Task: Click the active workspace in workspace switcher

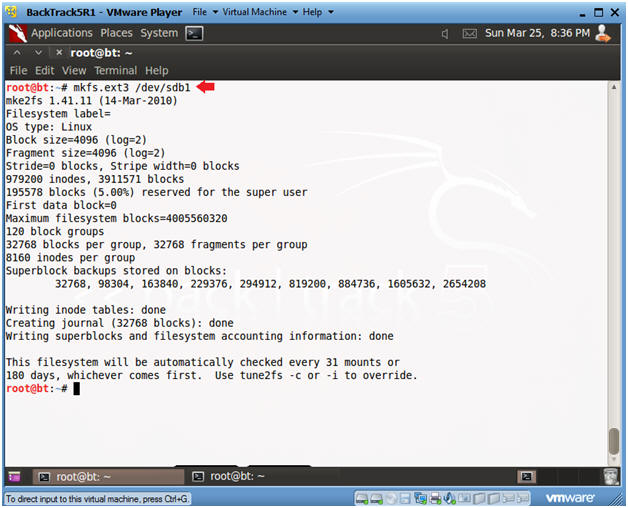Action: [526, 476]
